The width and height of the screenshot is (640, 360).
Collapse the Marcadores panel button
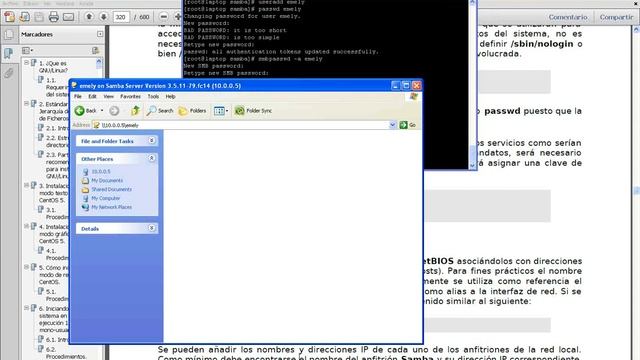[100, 34]
